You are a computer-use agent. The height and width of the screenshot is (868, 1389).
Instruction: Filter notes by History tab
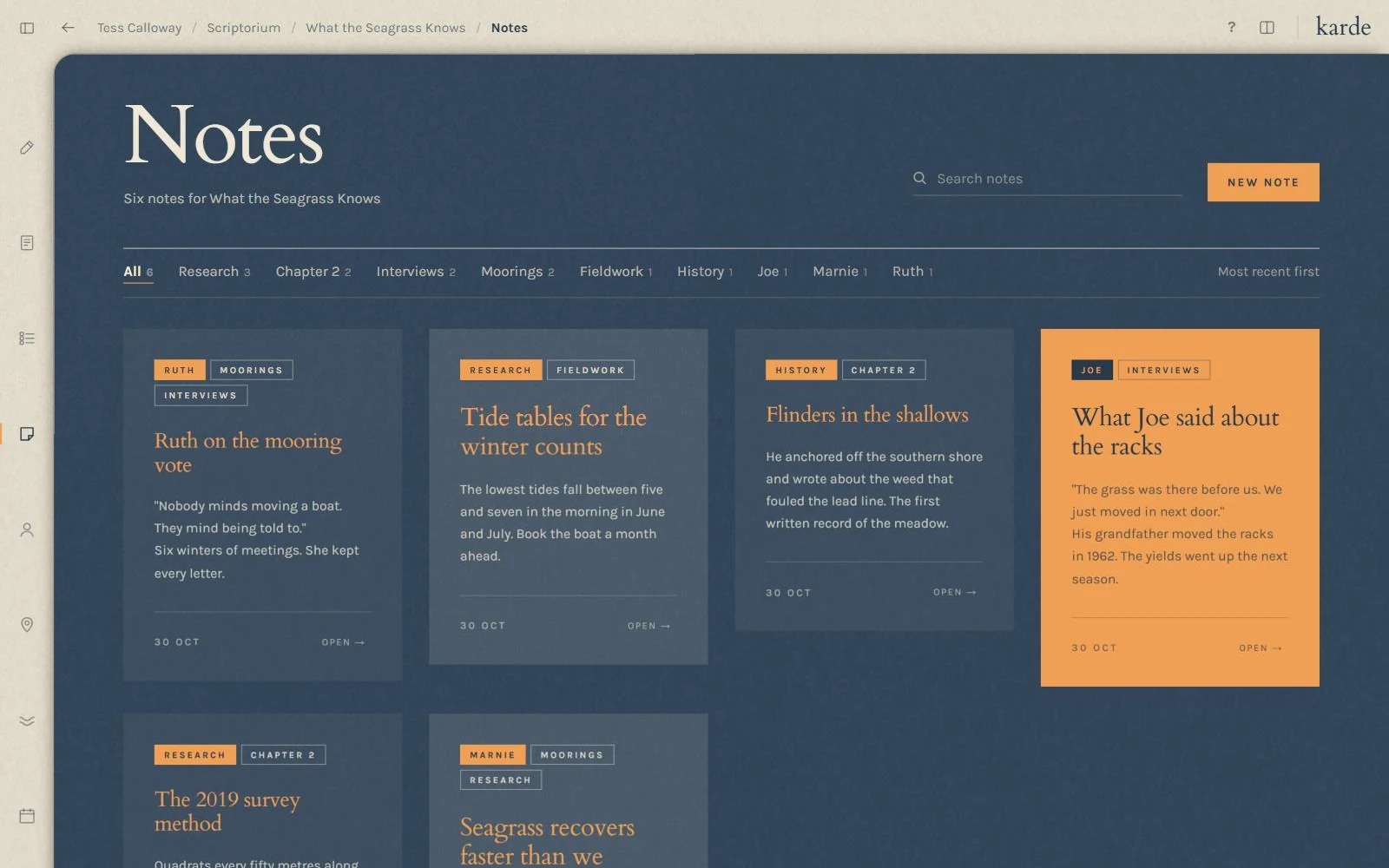[x=705, y=272]
